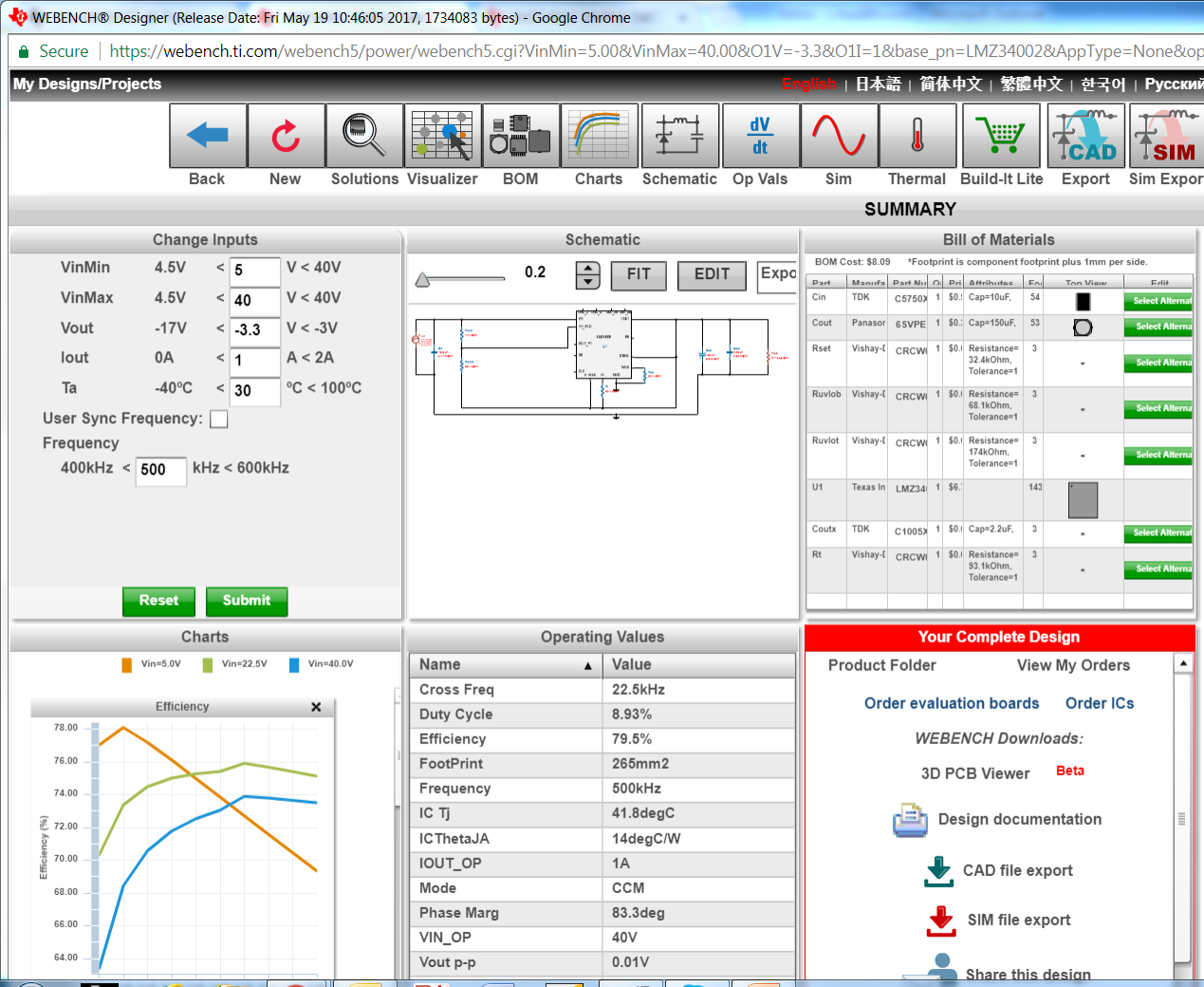Click the SIM file export download icon

pos(941,921)
